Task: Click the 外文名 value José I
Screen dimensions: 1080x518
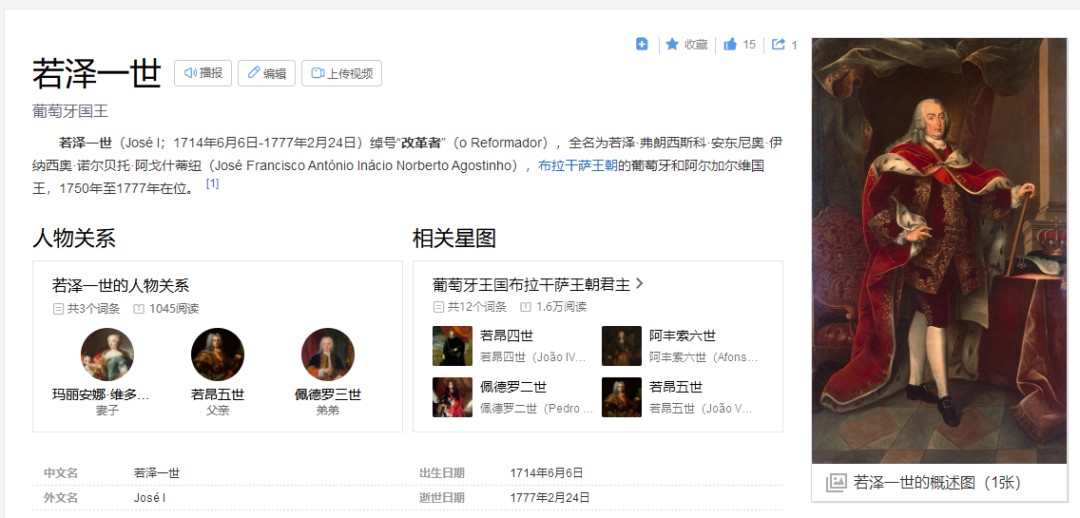Action: (x=149, y=497)
